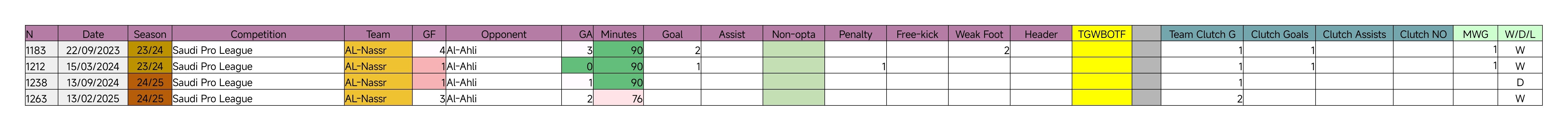This screenshot has width=1568, height=131.
Task: Click date cell 22/09/2023
Action: pos(93,50)
